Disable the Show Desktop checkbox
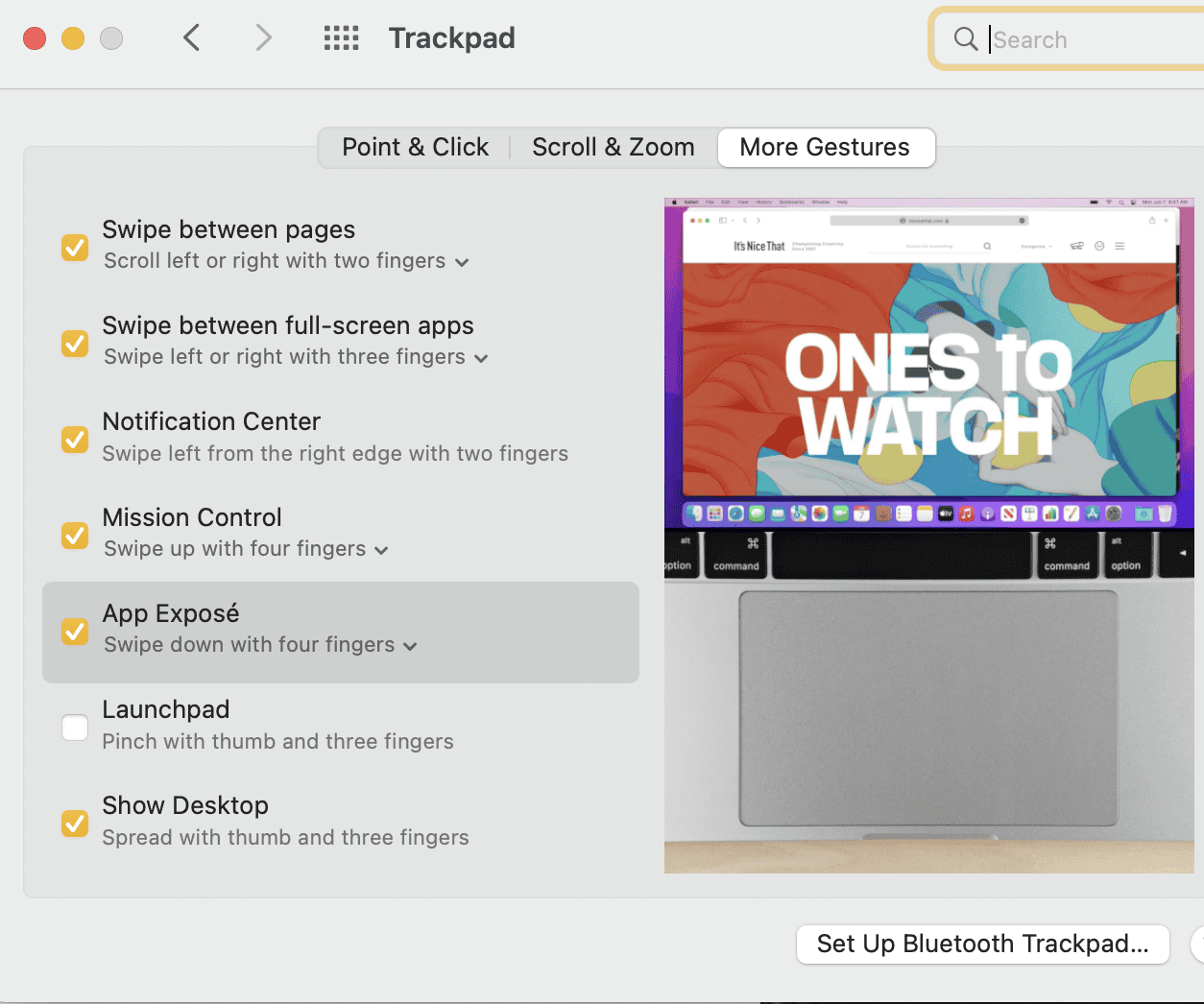Viewport: 1204px width, 1004px height. pyautogui.click(x=75, y=823)
